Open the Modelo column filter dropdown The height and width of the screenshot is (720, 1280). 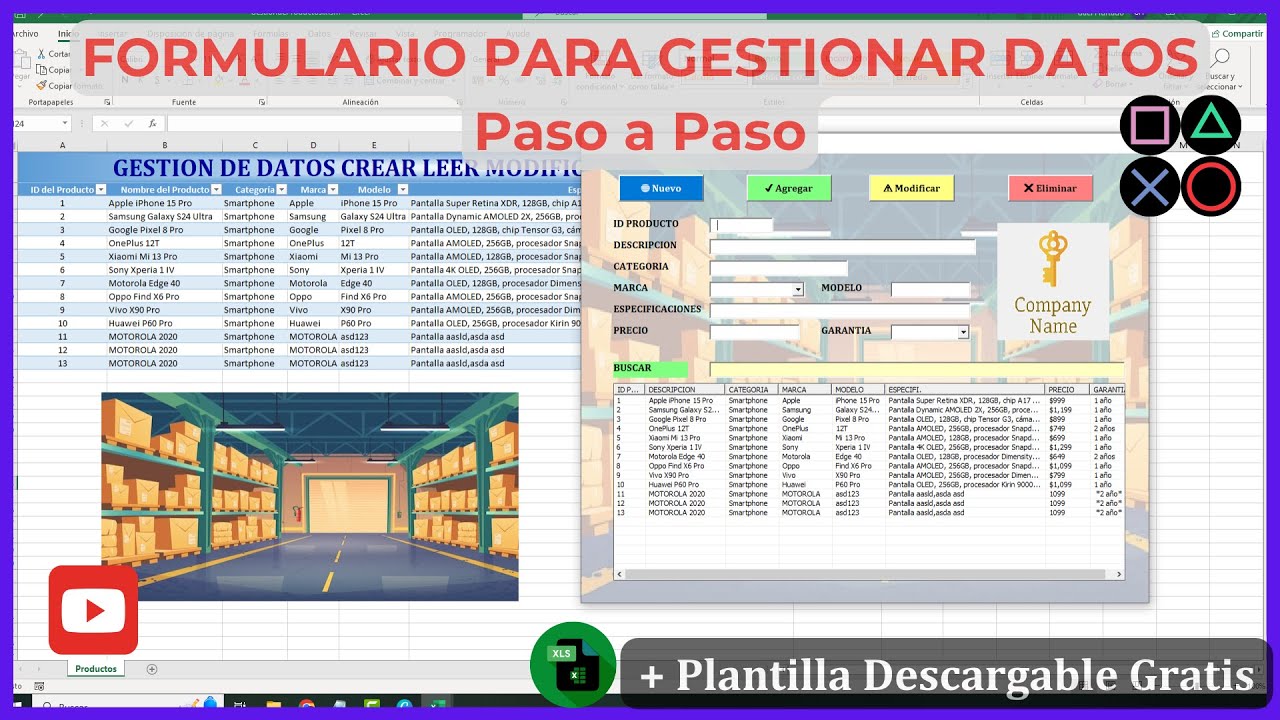(403, 189)
